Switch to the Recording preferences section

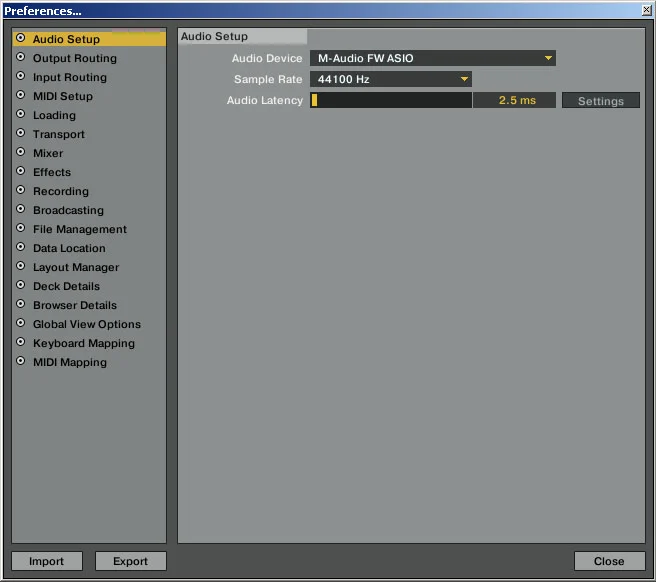click(x=60, y=191)
